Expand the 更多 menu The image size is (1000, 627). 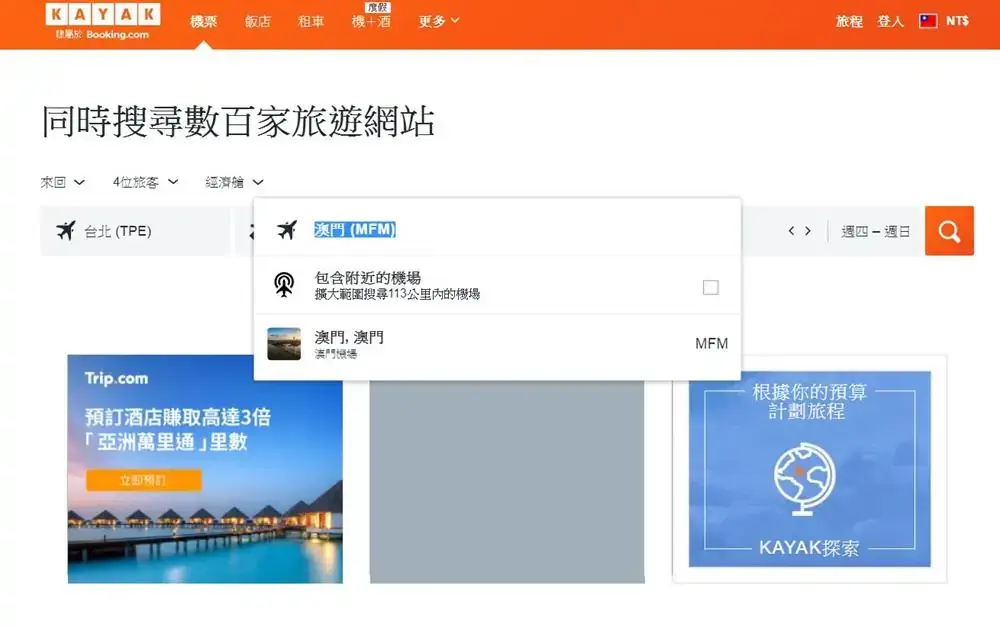tap(439, 22)
